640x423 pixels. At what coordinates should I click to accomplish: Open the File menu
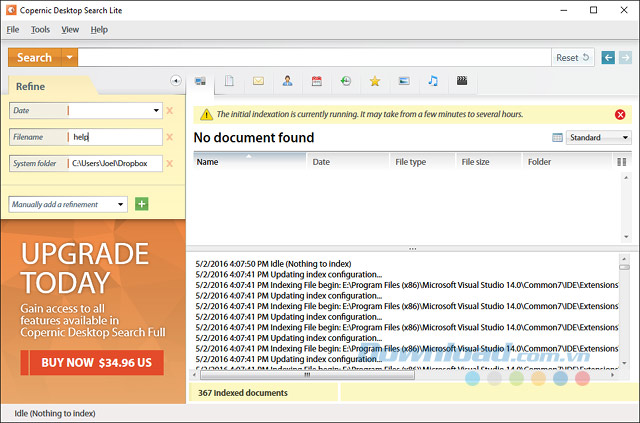(x=13, y=30)
